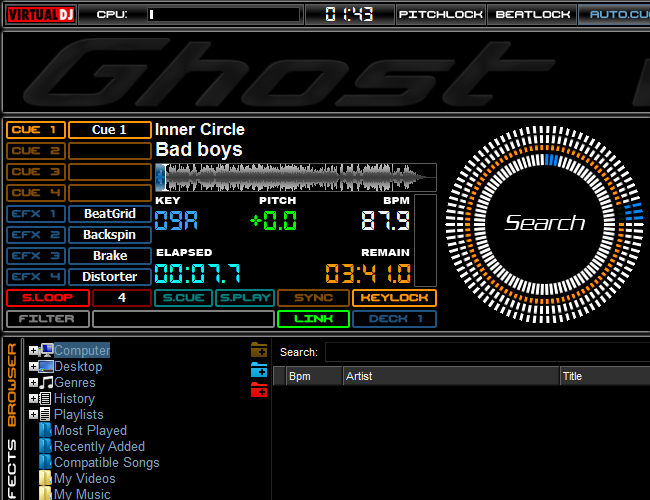This screenshot has width=650, height=500.
Task: Click the blue add-folder icon
Action: [259, 369]
